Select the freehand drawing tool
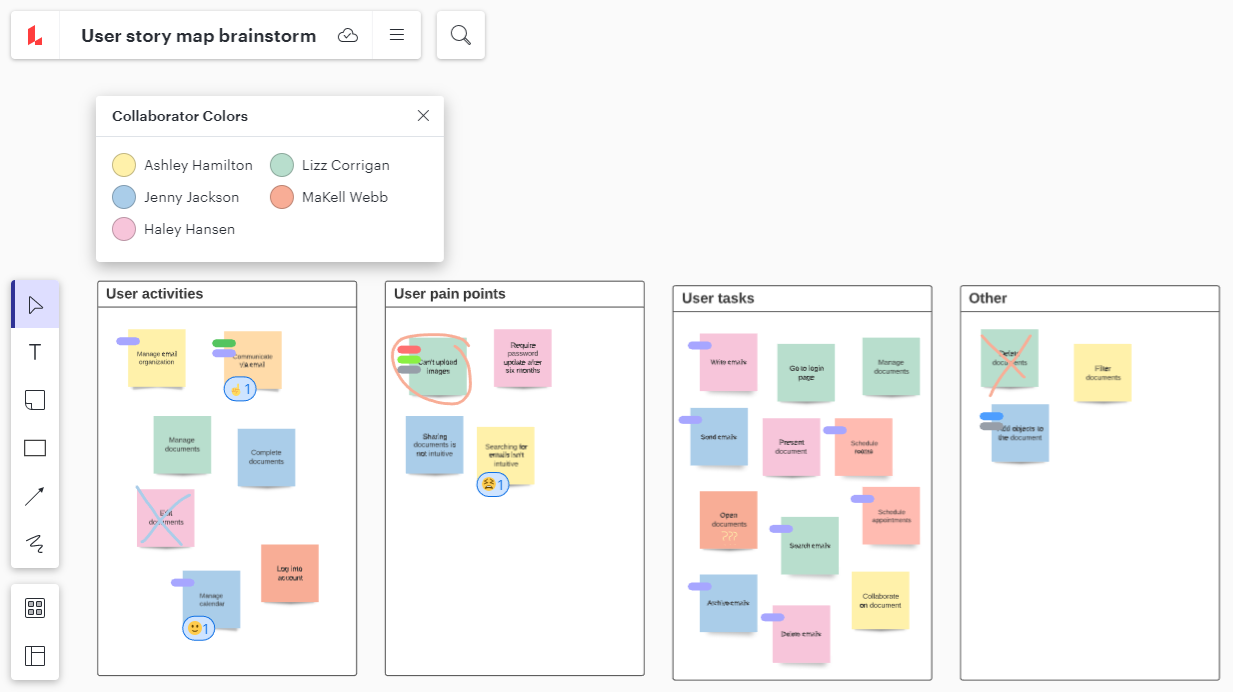The image size is (1233, 692). click(35, 544)
